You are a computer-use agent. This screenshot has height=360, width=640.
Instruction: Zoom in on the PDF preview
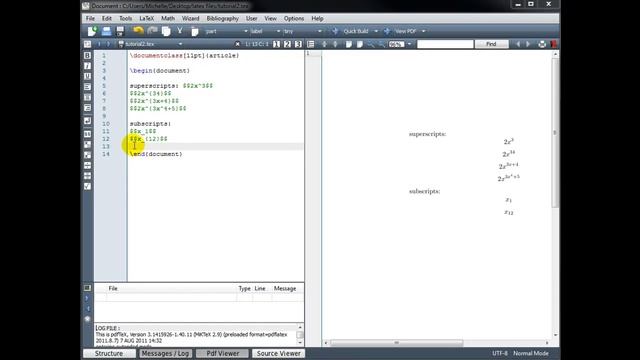(371, 44)
